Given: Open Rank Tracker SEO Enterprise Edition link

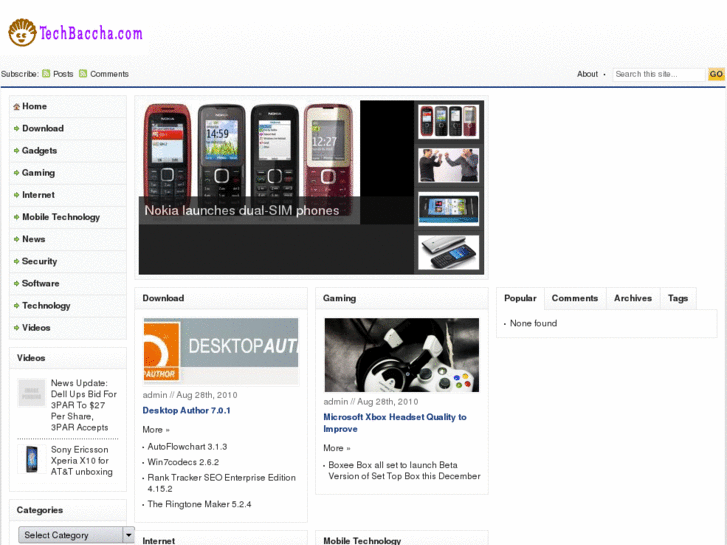Looking at the screenshot, I should tap(222, 483).
